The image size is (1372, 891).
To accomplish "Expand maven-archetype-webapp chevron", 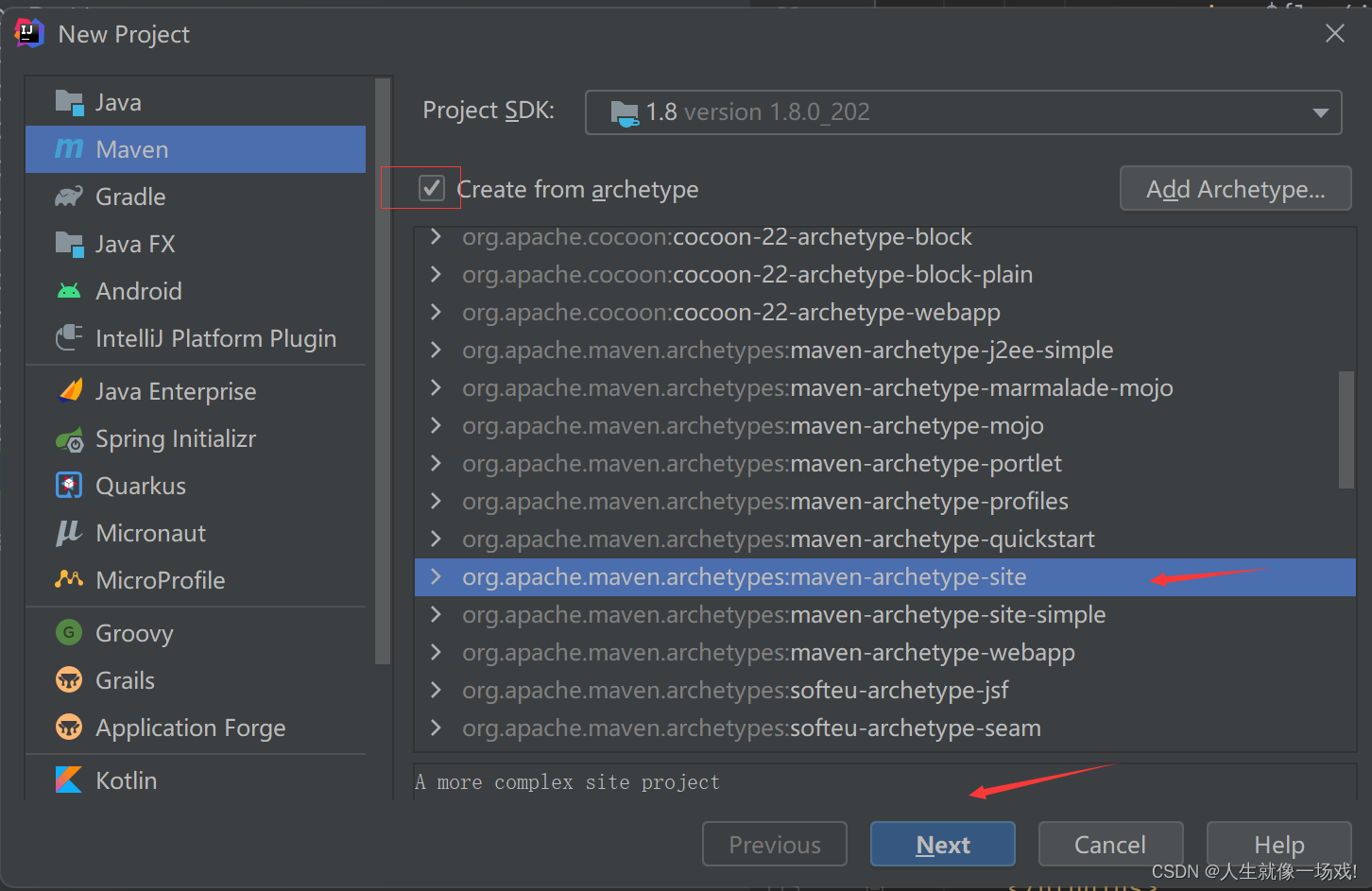I will point(436,652).
